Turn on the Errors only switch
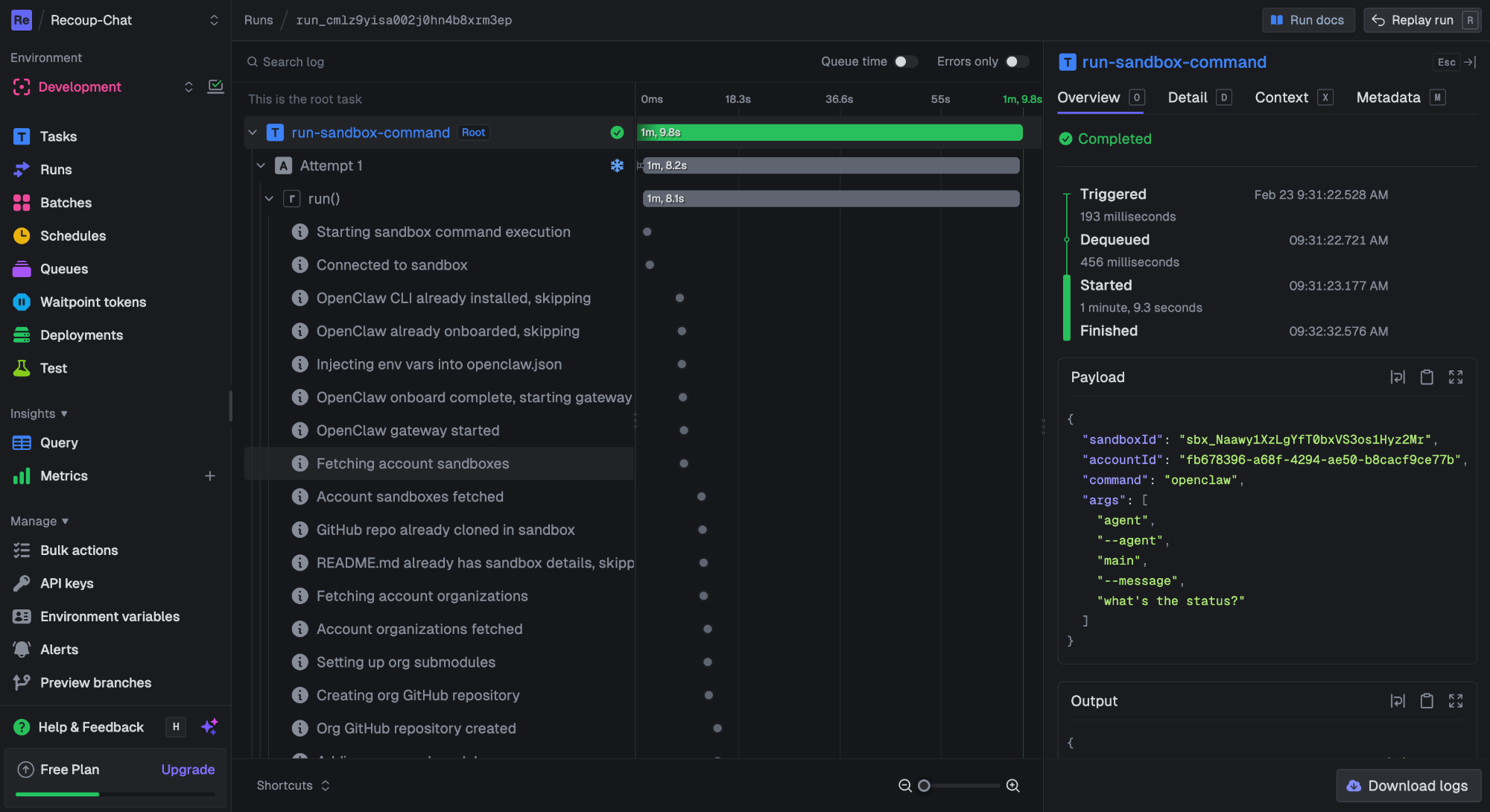The width and height of the screenshot is (1490, 812). coord(1016,62)
